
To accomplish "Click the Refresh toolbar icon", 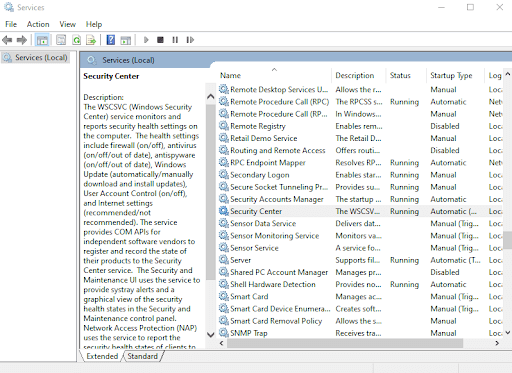I will tap(77, 40).
